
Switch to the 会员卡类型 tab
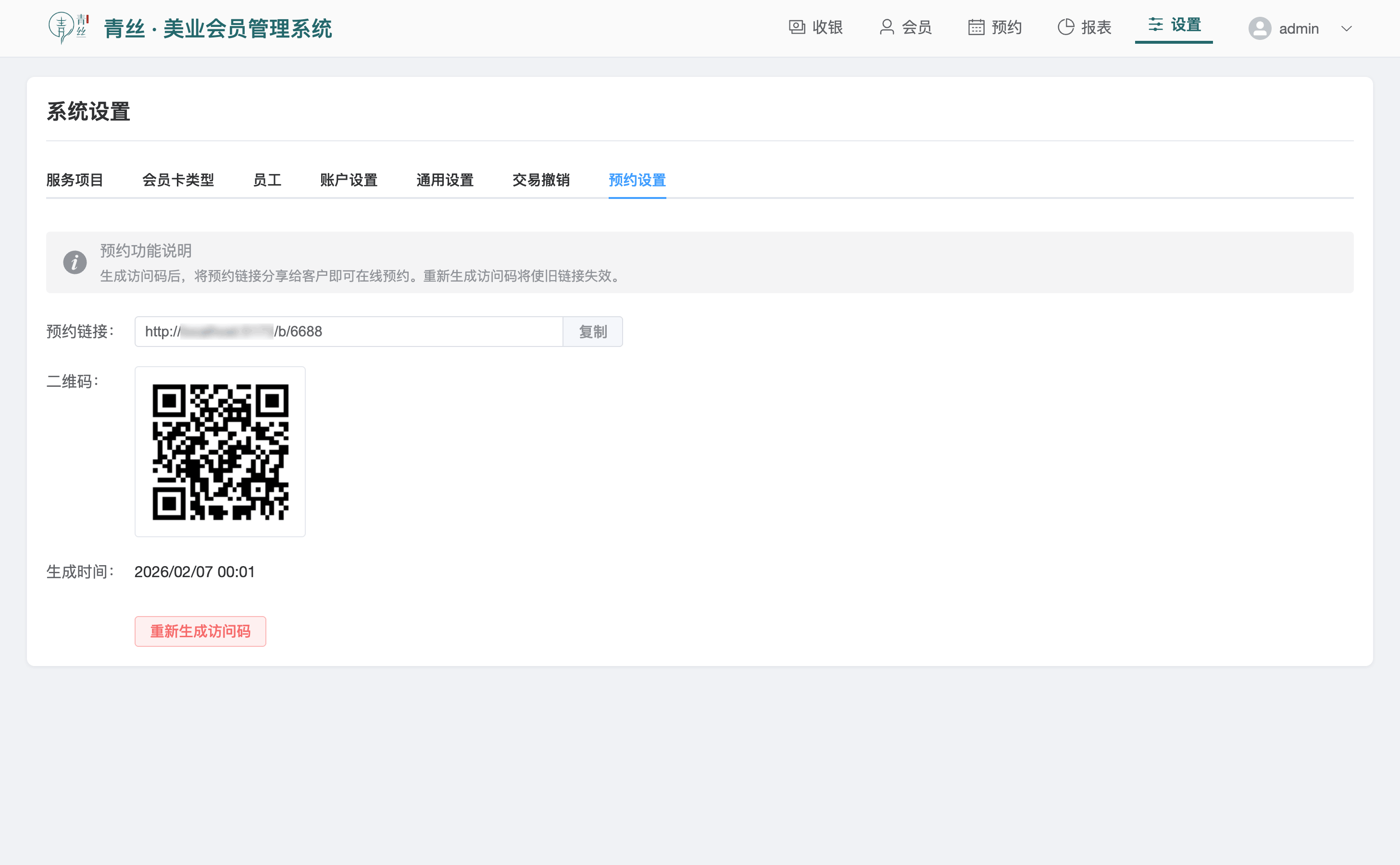pyautogui.click(x=178, y=180)
